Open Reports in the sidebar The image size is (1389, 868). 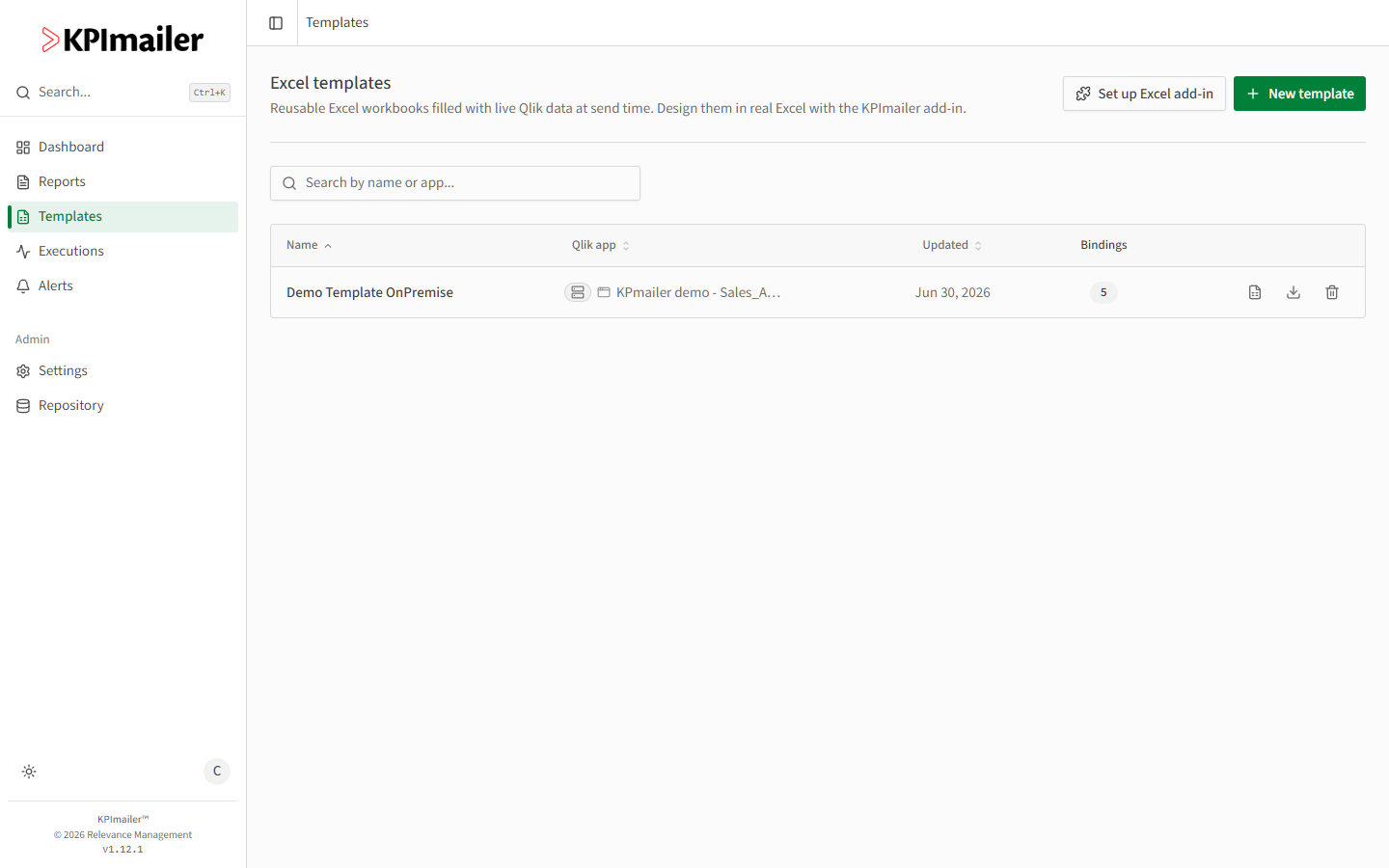(x=123, y=181)
